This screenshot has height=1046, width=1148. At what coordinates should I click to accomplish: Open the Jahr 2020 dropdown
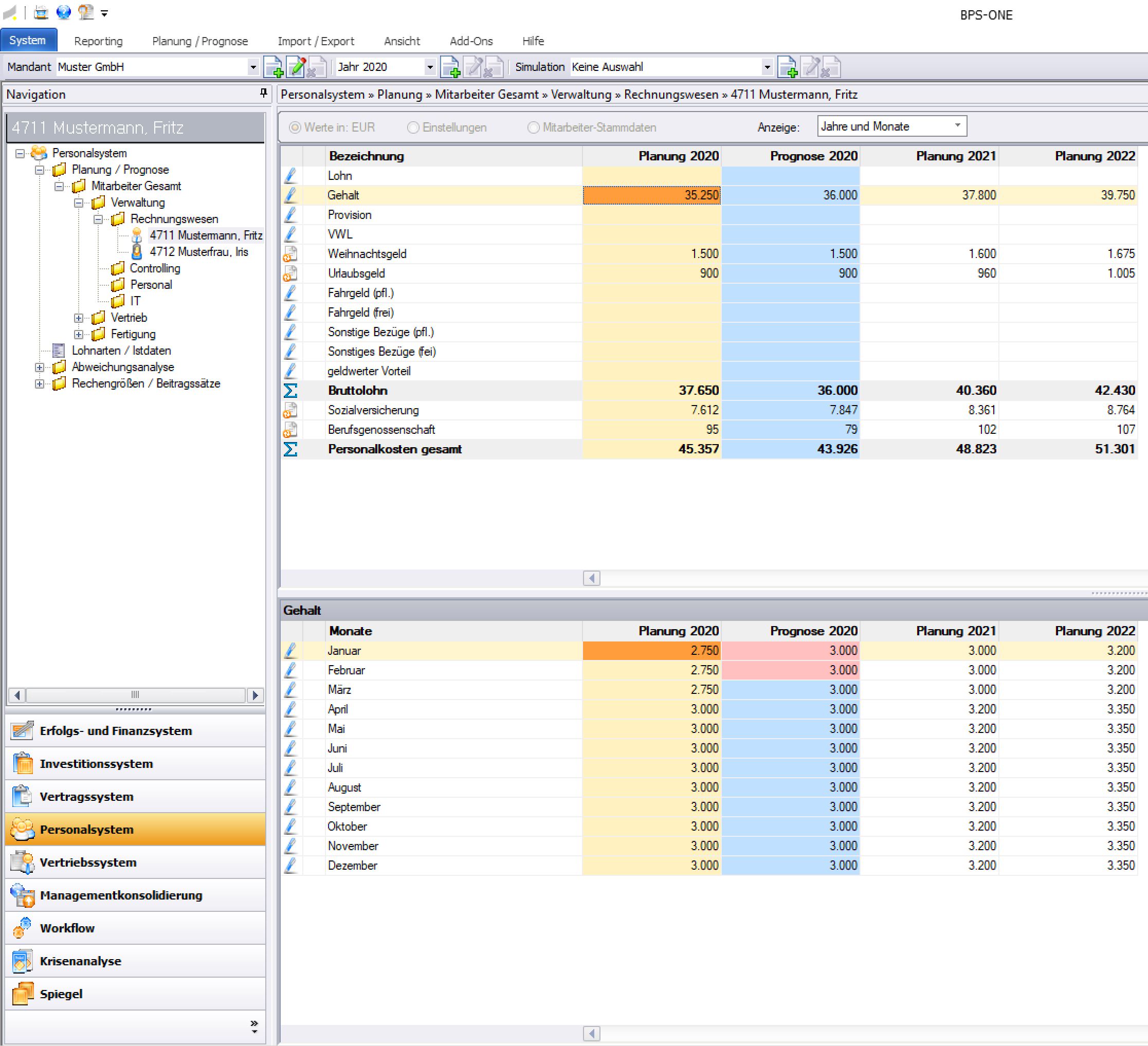pyautogui.click(x=430, y=67)
